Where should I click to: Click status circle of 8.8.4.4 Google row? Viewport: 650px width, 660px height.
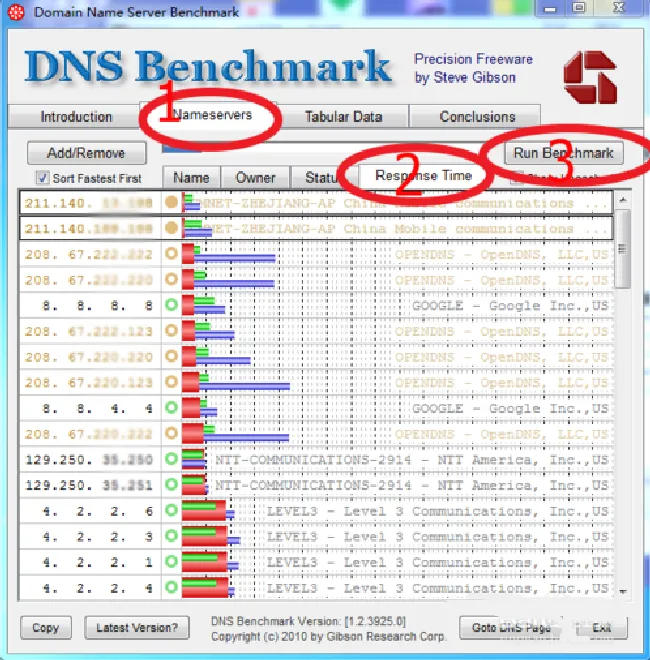tap(171, 407)
